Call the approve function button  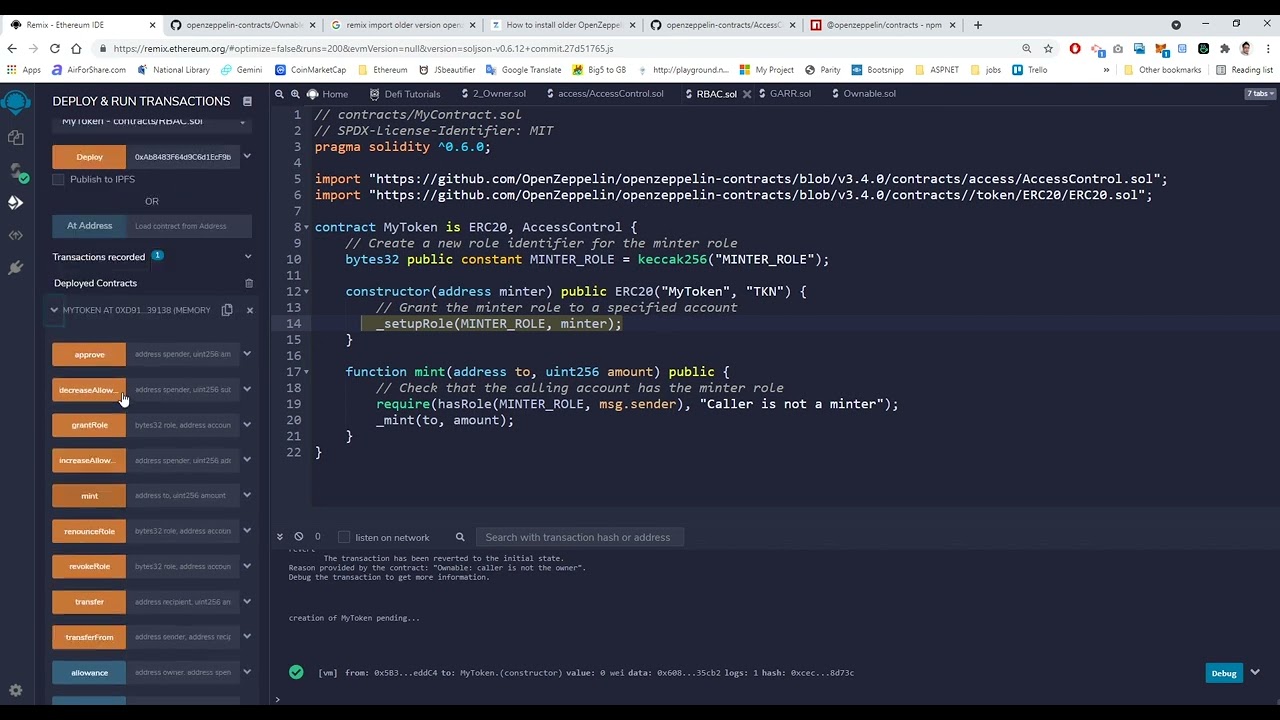point(89,354)
